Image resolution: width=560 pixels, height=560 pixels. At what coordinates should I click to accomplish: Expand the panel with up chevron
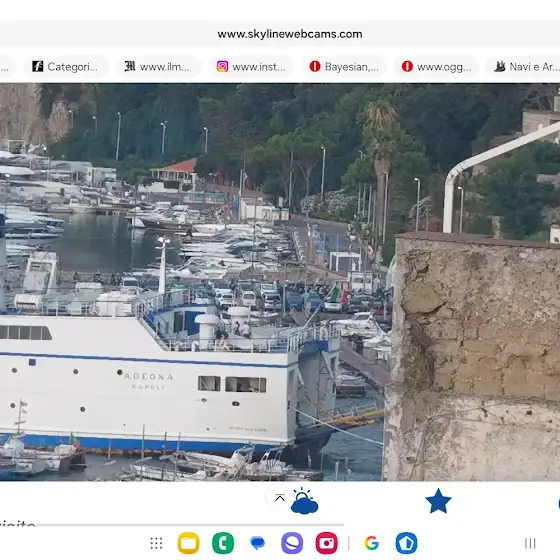pyautogui.click(x=280, y=498)
